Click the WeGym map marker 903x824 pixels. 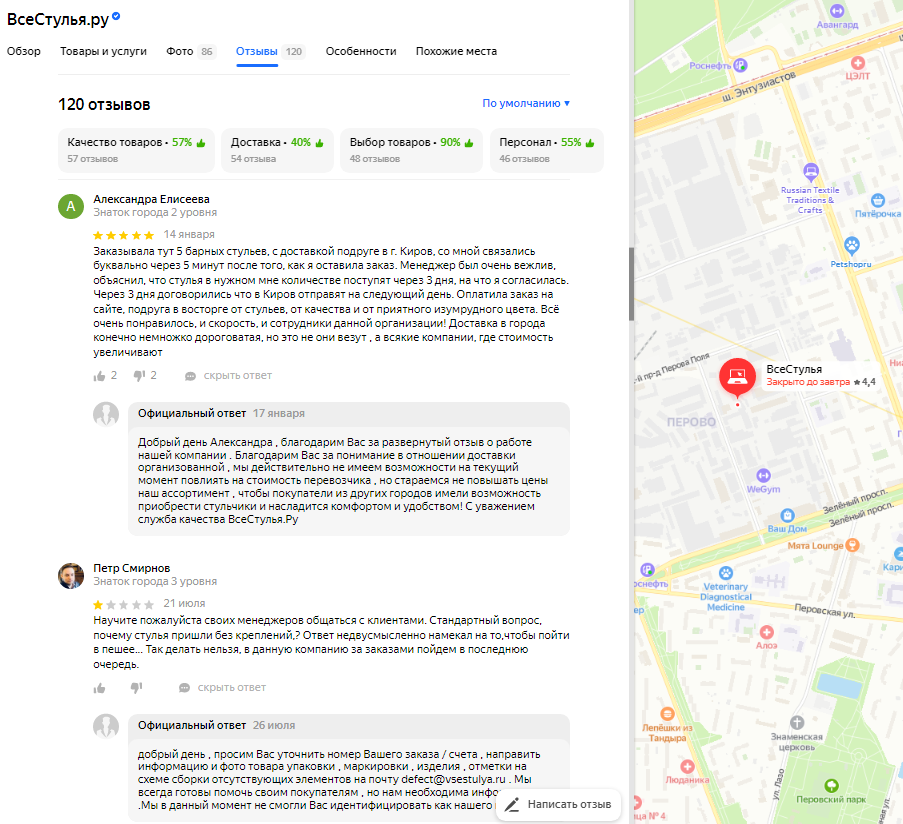click(x=764, y=476)
